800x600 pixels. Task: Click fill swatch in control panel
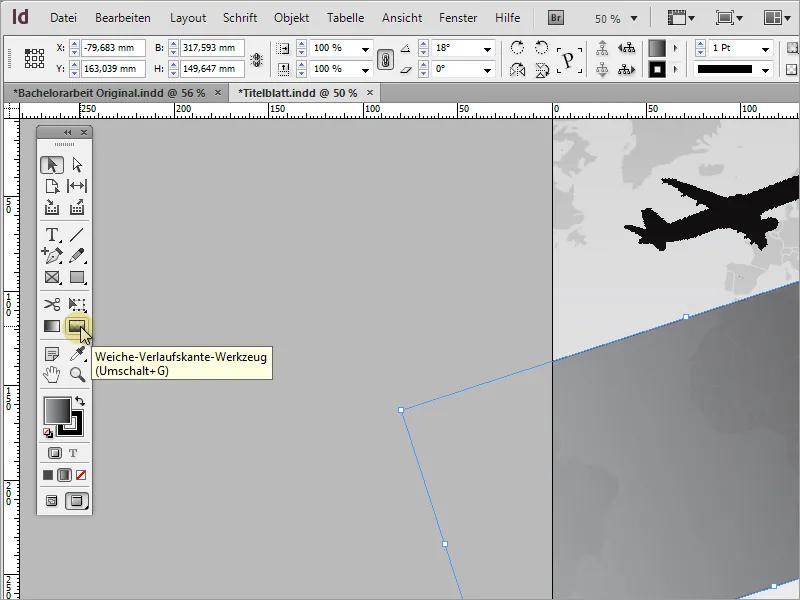pos(657,48)
